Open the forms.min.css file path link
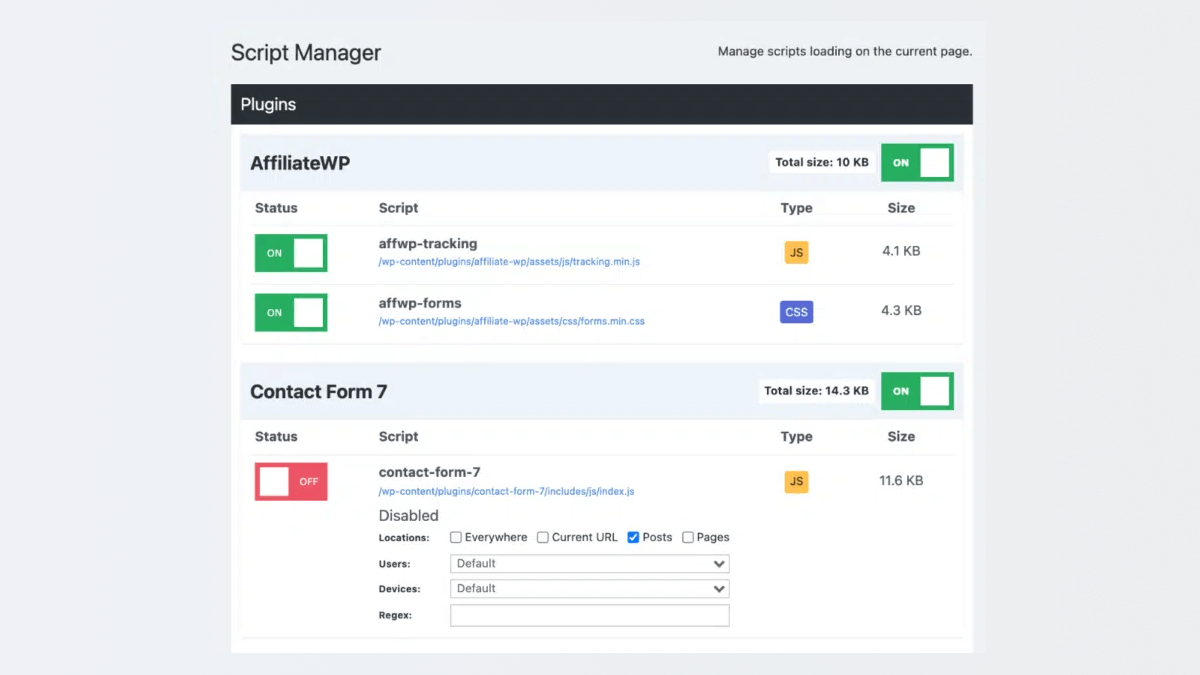1200x675 pixels. pos(511,322)
